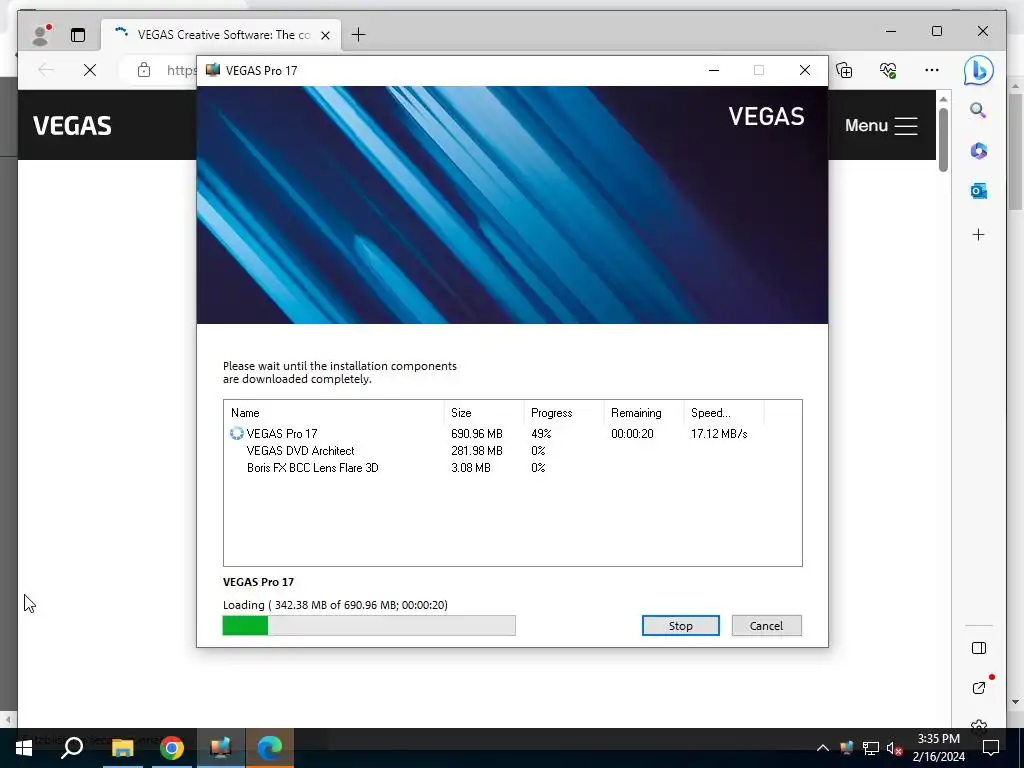The width and height of the screenshot is (1024, 768).
Task: Click the spinning loader icon beside VEGAS Pro 17
Action: pyautogui.click(x=236, y=434)
